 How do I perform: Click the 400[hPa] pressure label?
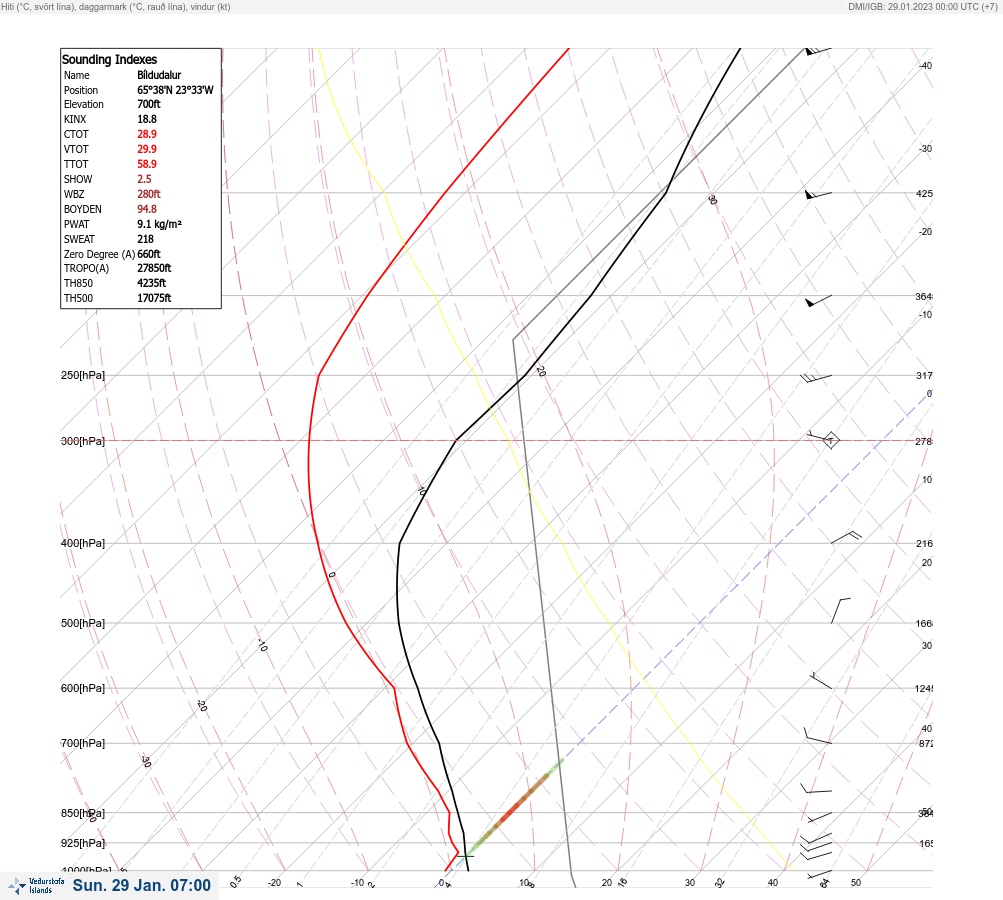[x=83, y=543]
